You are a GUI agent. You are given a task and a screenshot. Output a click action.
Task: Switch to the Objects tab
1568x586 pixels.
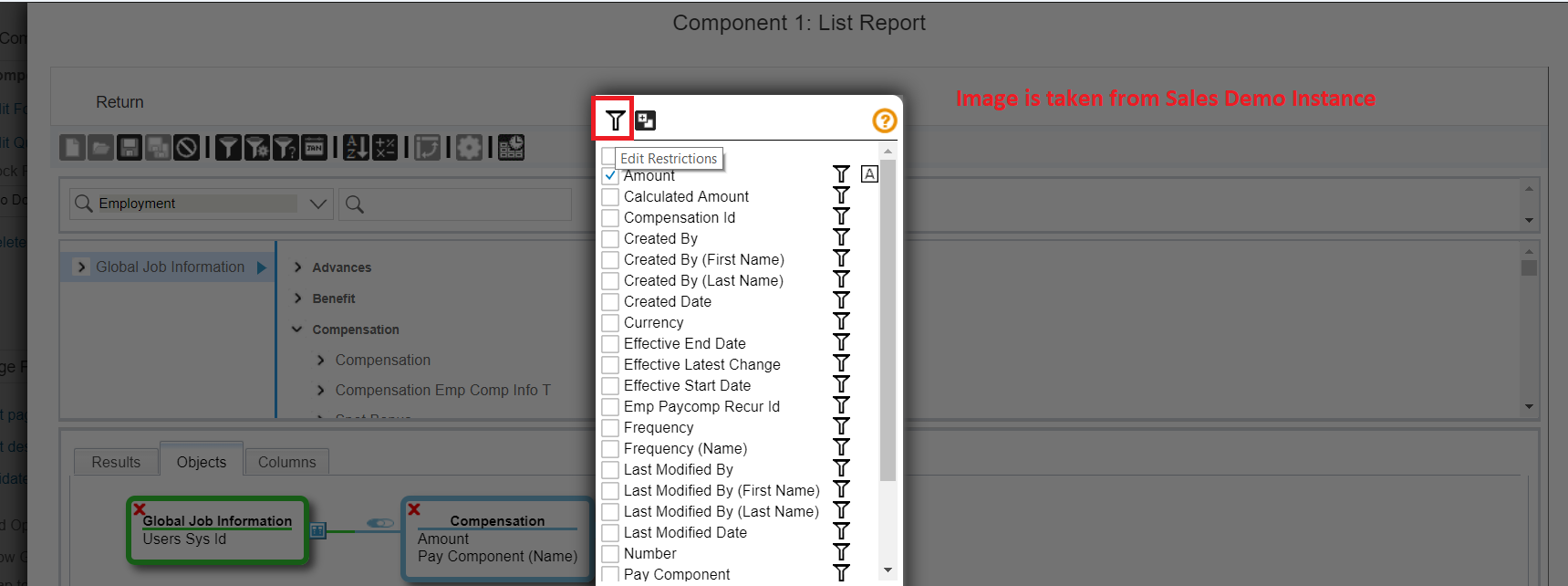202,461
